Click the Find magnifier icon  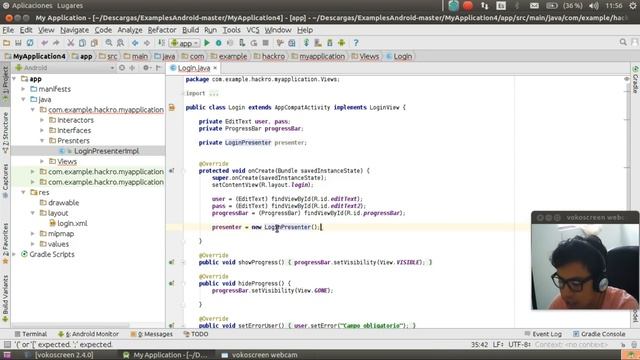pos(109,43)
